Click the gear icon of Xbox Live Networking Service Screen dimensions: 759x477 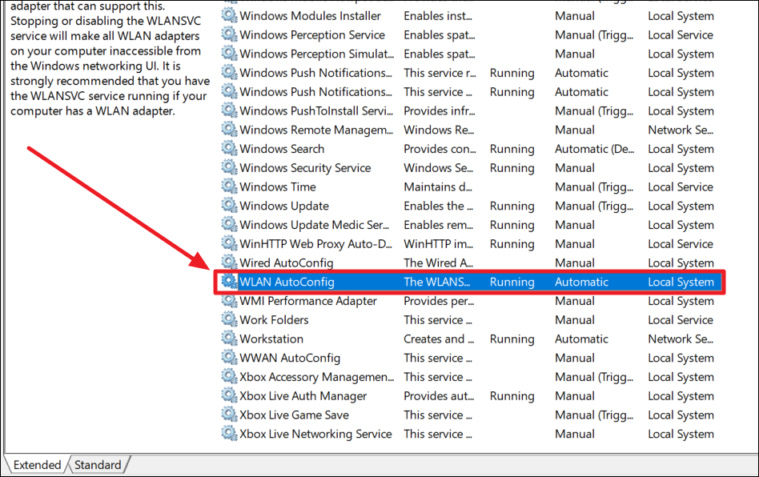click(229, 433)
